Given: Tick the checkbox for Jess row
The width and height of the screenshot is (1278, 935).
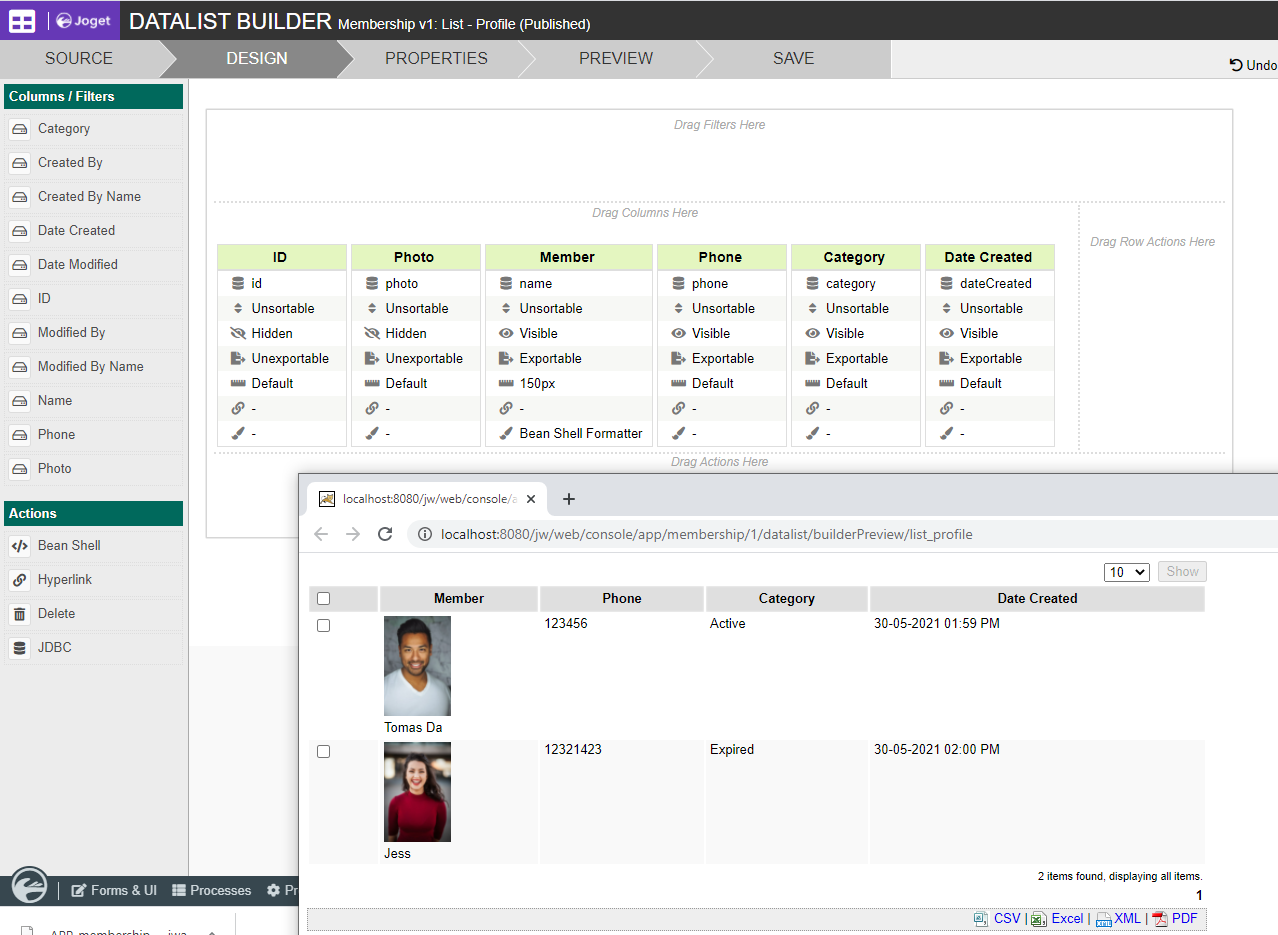Looking at the screenshot, I should pyautogui.click(x=323, y=751).
